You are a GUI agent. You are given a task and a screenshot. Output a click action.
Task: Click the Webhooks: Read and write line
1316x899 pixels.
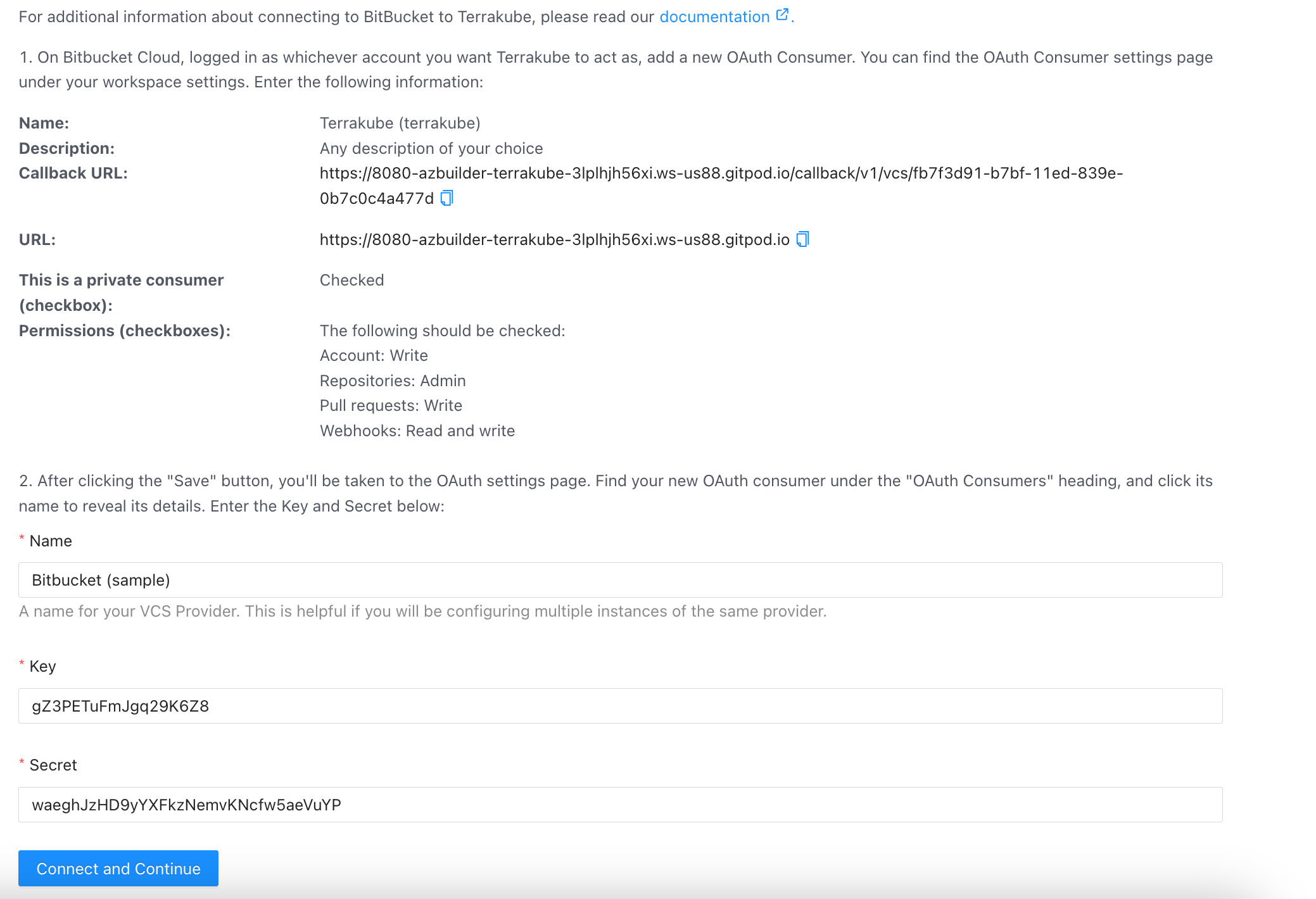(417, 431)
